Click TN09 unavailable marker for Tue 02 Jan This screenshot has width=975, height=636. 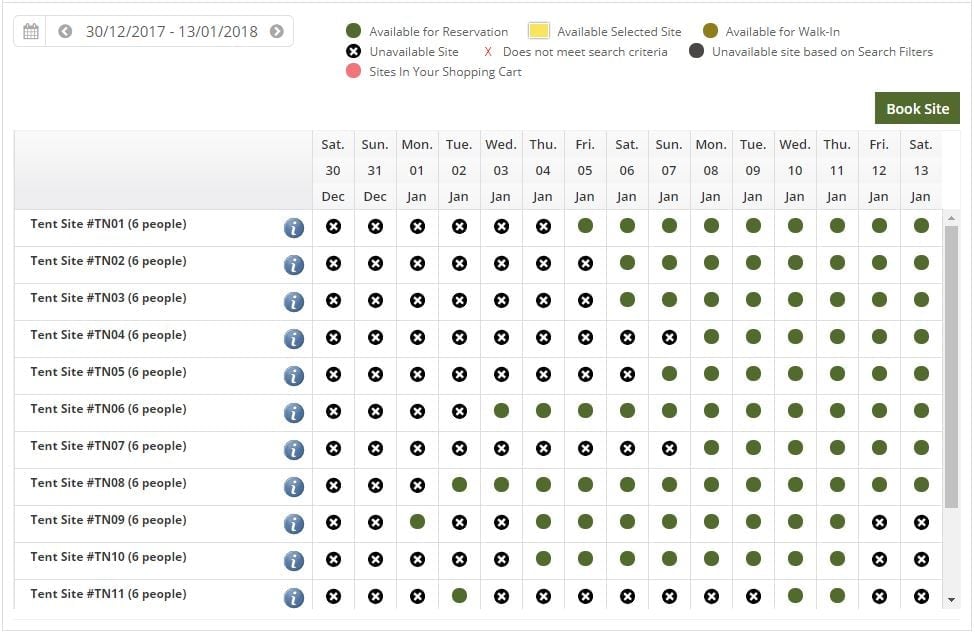point(460,522)
